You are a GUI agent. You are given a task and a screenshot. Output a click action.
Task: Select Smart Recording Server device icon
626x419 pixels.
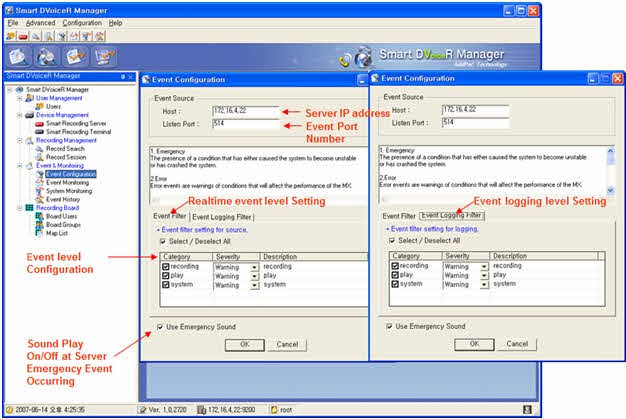[39, 123]
